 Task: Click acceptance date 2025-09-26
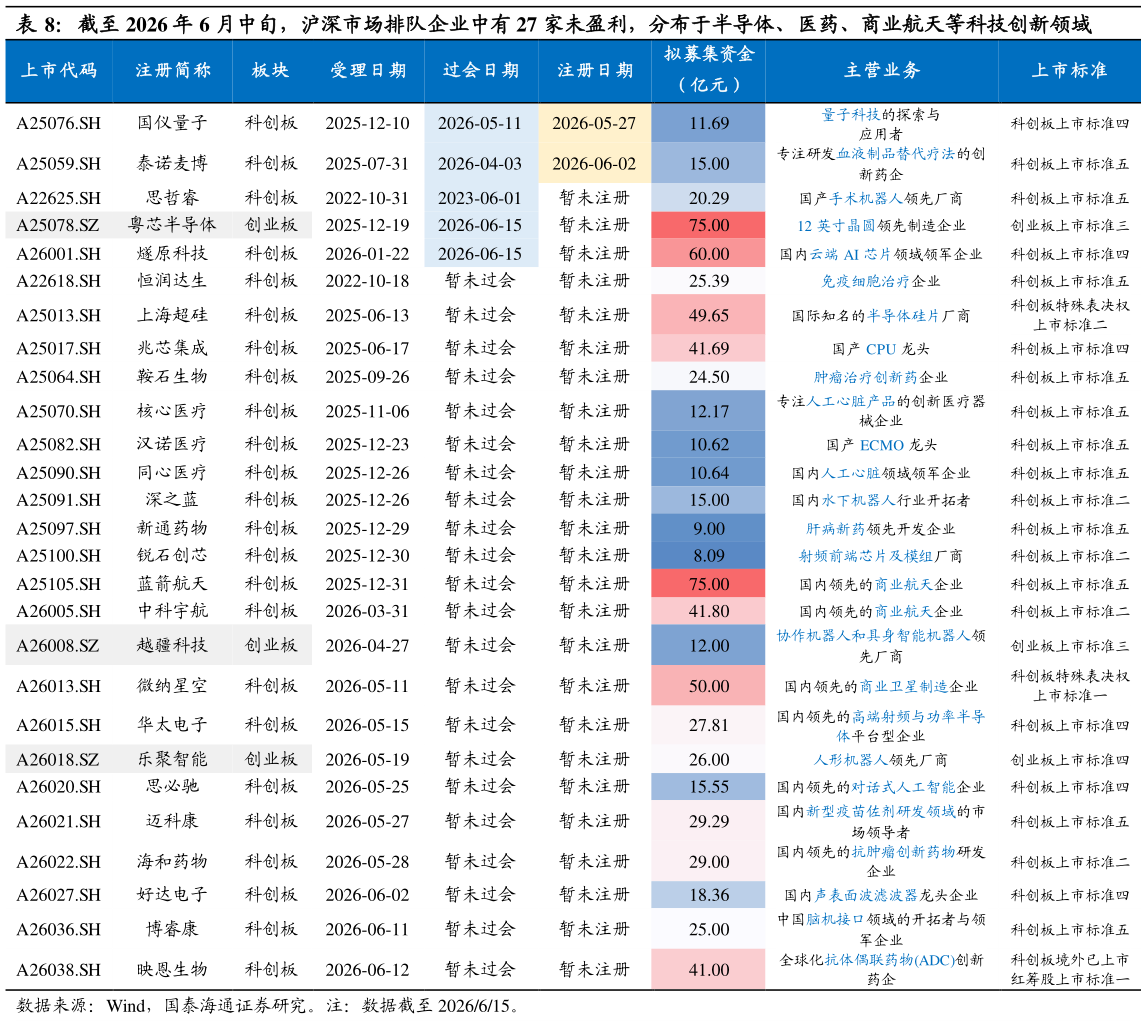click(x=368, y=377)
